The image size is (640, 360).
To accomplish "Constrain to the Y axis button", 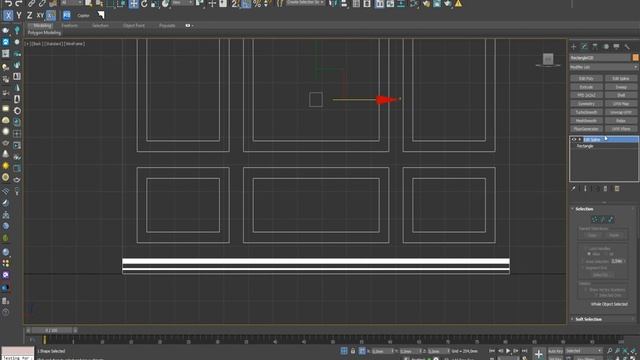I will point(19,16).
